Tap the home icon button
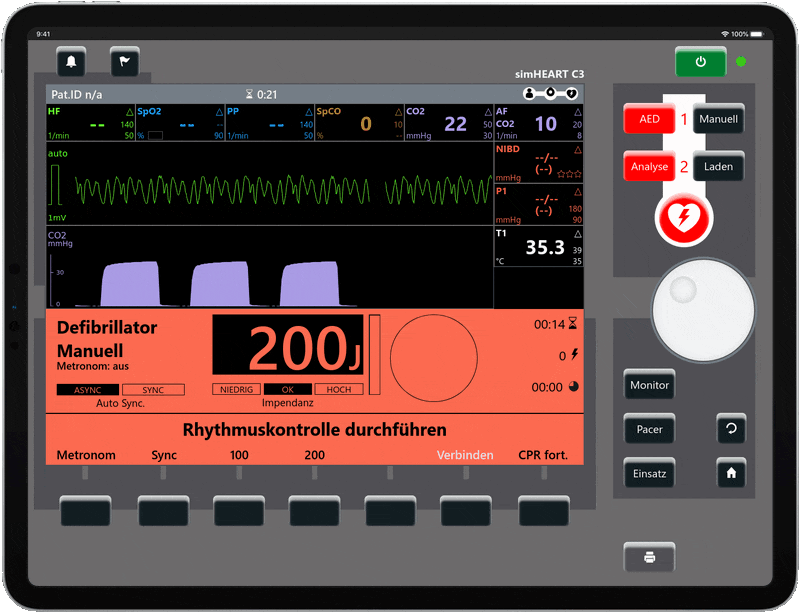 (731, 473)
